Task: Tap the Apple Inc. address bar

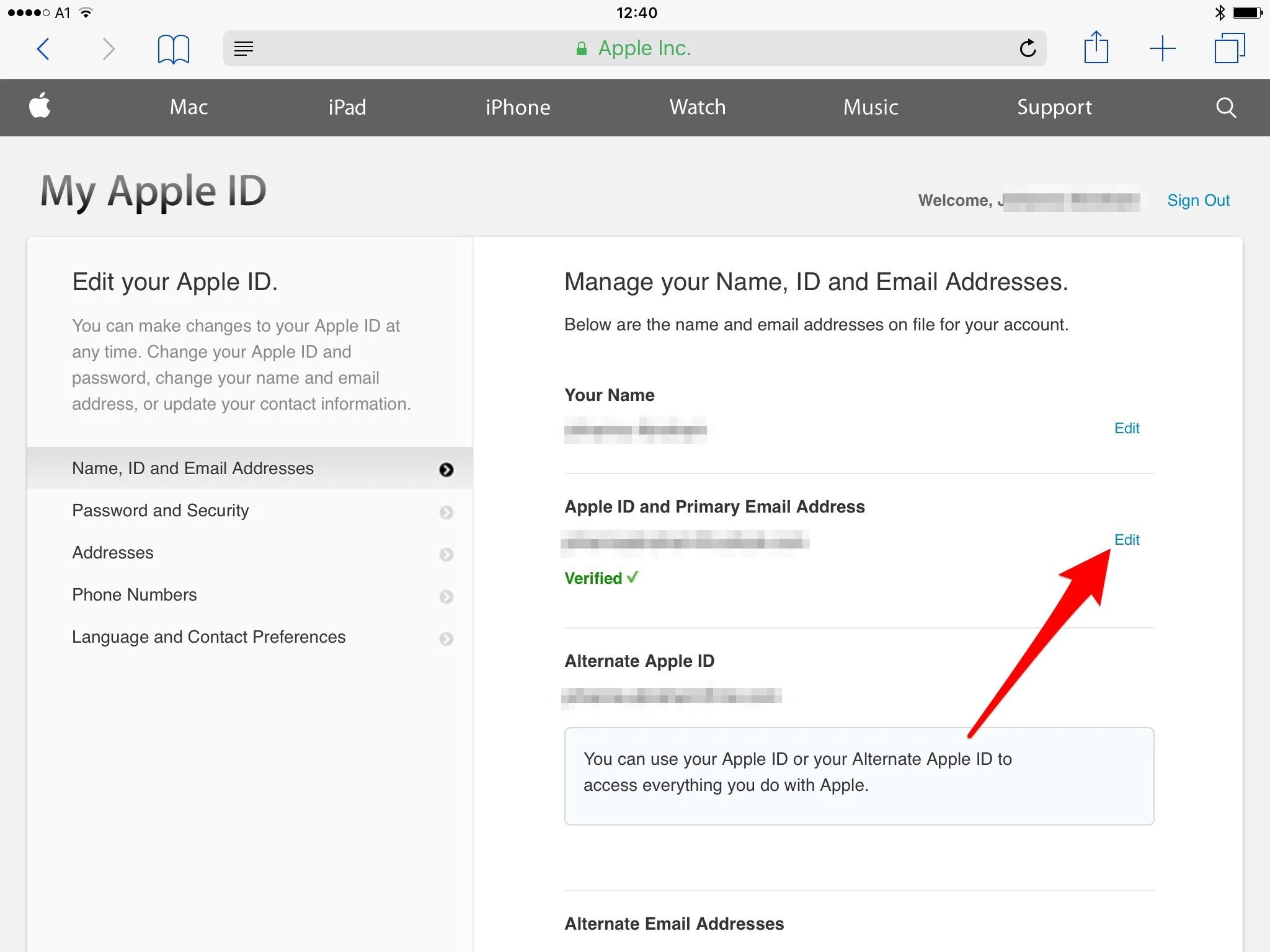Action: 643,48
